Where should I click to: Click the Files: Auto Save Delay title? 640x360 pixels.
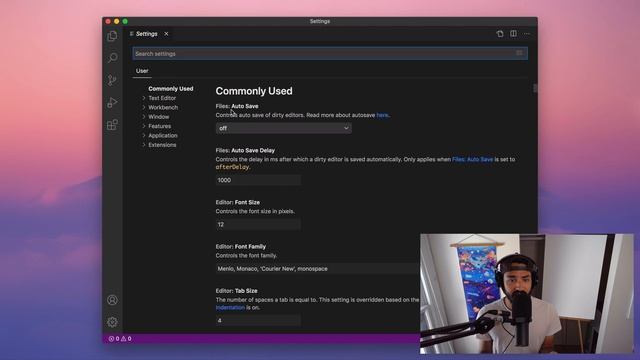tap(245, 150)
